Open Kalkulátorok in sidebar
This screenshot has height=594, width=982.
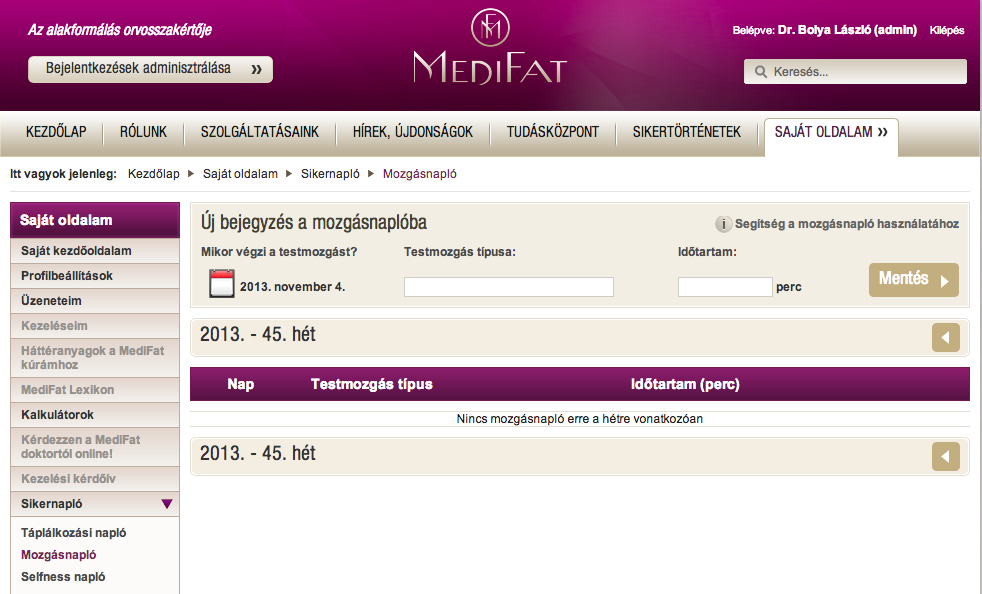point(95,415)
